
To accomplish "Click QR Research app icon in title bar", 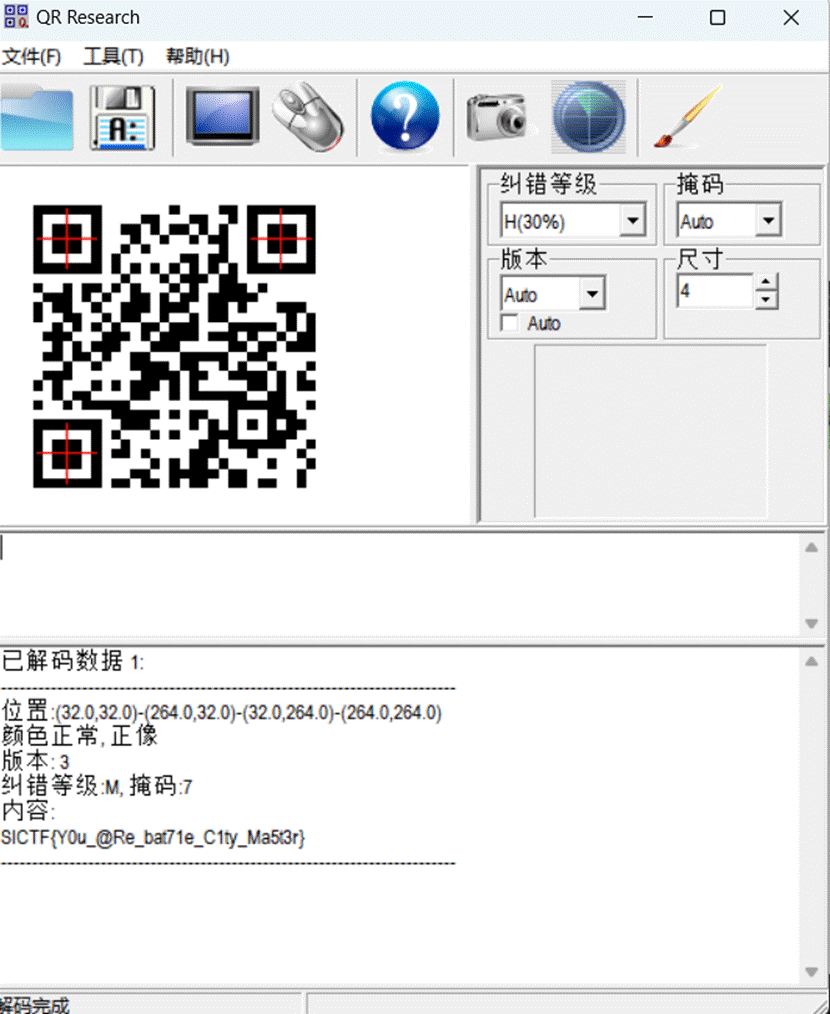I will pos(16,17).
